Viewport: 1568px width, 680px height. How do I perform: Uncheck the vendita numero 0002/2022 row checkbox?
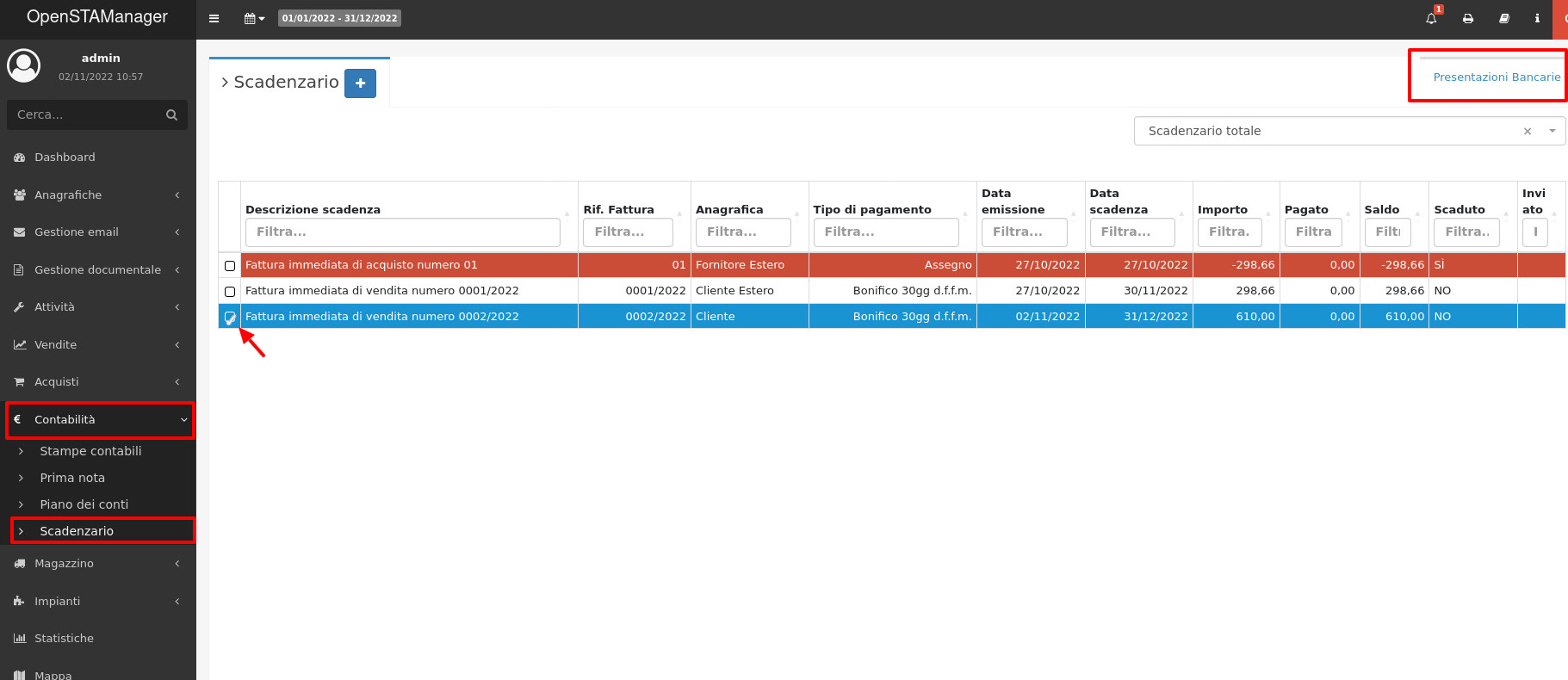pyautogui.click(x=230, y=318)
